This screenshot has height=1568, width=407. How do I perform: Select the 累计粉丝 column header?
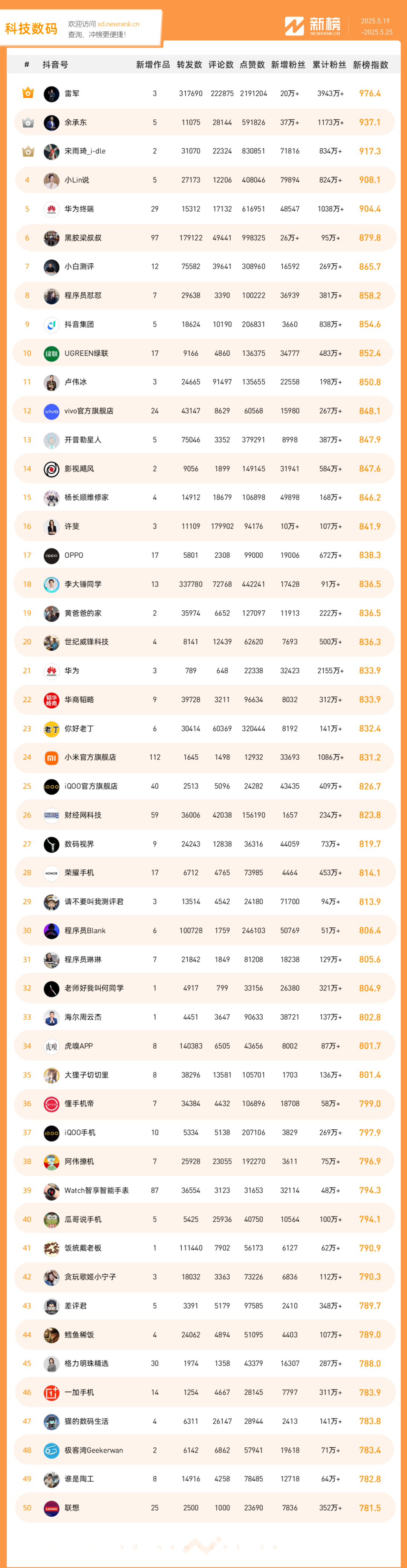click(x=329, y=65)
